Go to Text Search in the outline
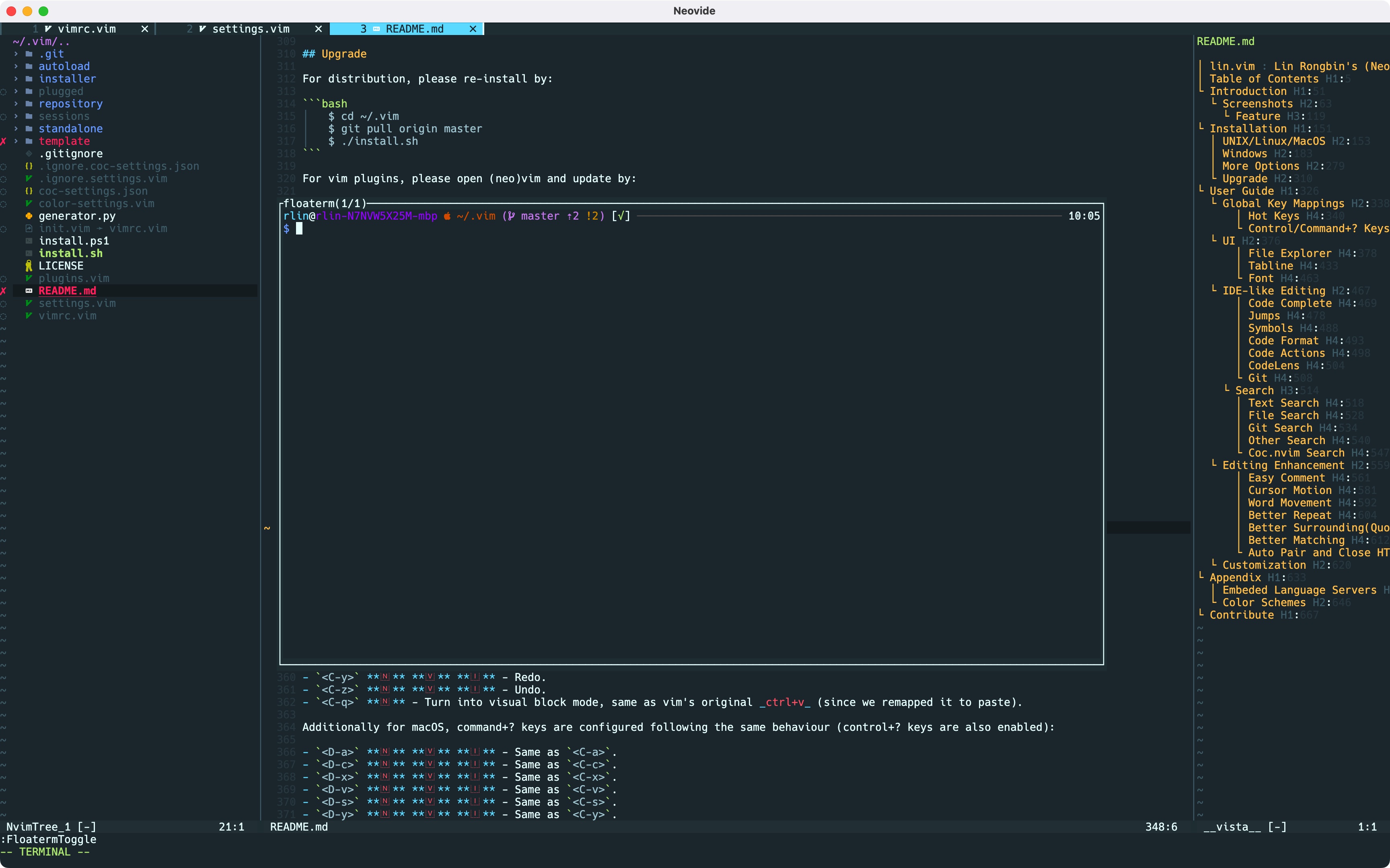Image resolution: width=1390 pixels, height=868 pixels. click(x=1283, y=403)
